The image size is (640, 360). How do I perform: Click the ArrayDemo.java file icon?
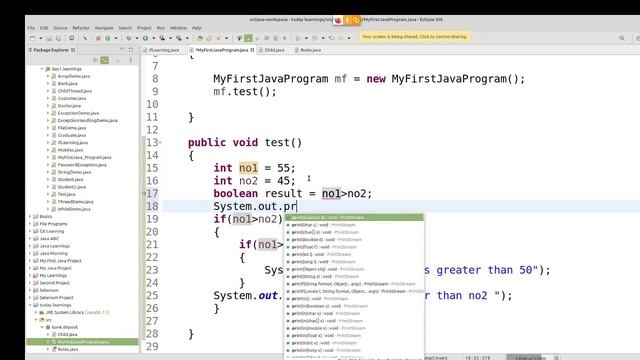pyautogui.click(x=53, y=76)
